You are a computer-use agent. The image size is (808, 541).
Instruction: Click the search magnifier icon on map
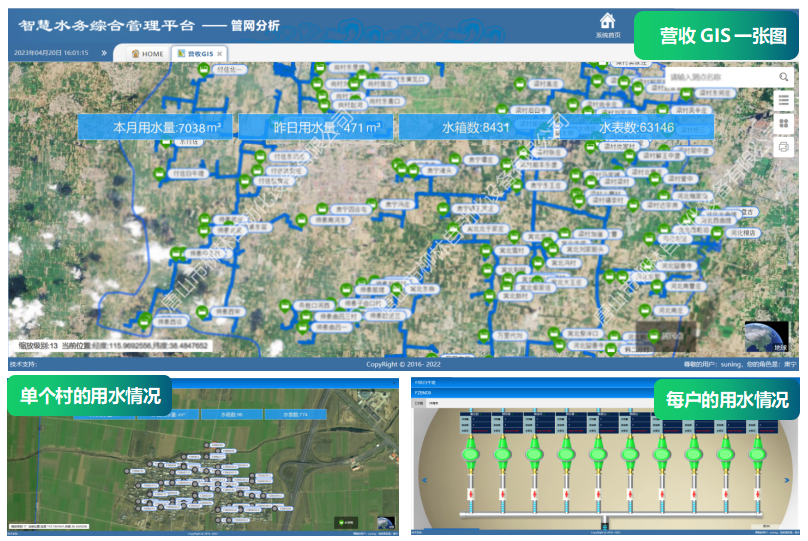click(x=784, y=76)
